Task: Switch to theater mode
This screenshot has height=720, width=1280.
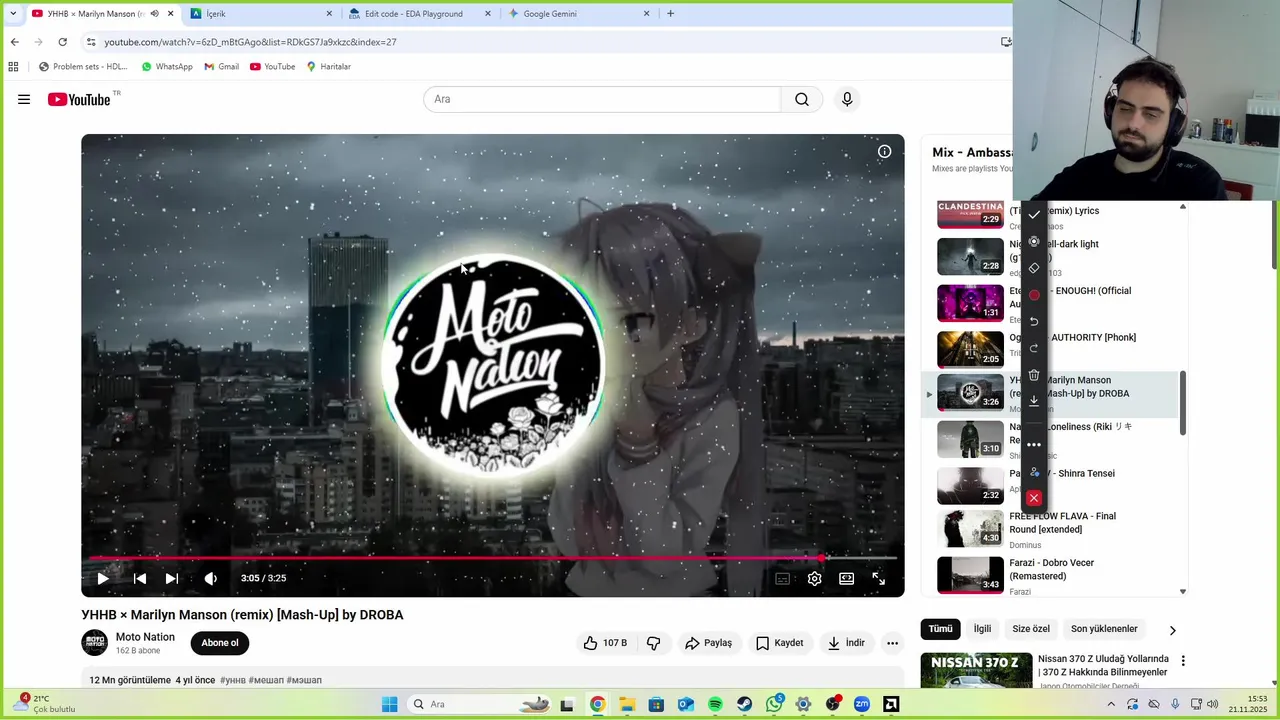Action: (847, 578)
